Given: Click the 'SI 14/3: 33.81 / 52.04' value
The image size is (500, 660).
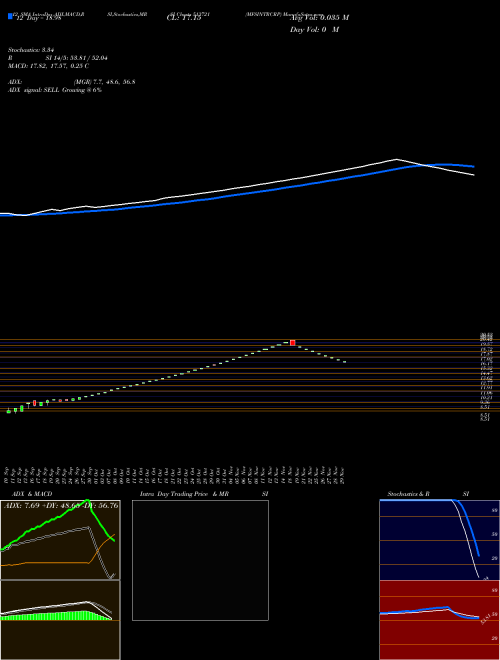Looking at the screenshot, I should 77,58.
